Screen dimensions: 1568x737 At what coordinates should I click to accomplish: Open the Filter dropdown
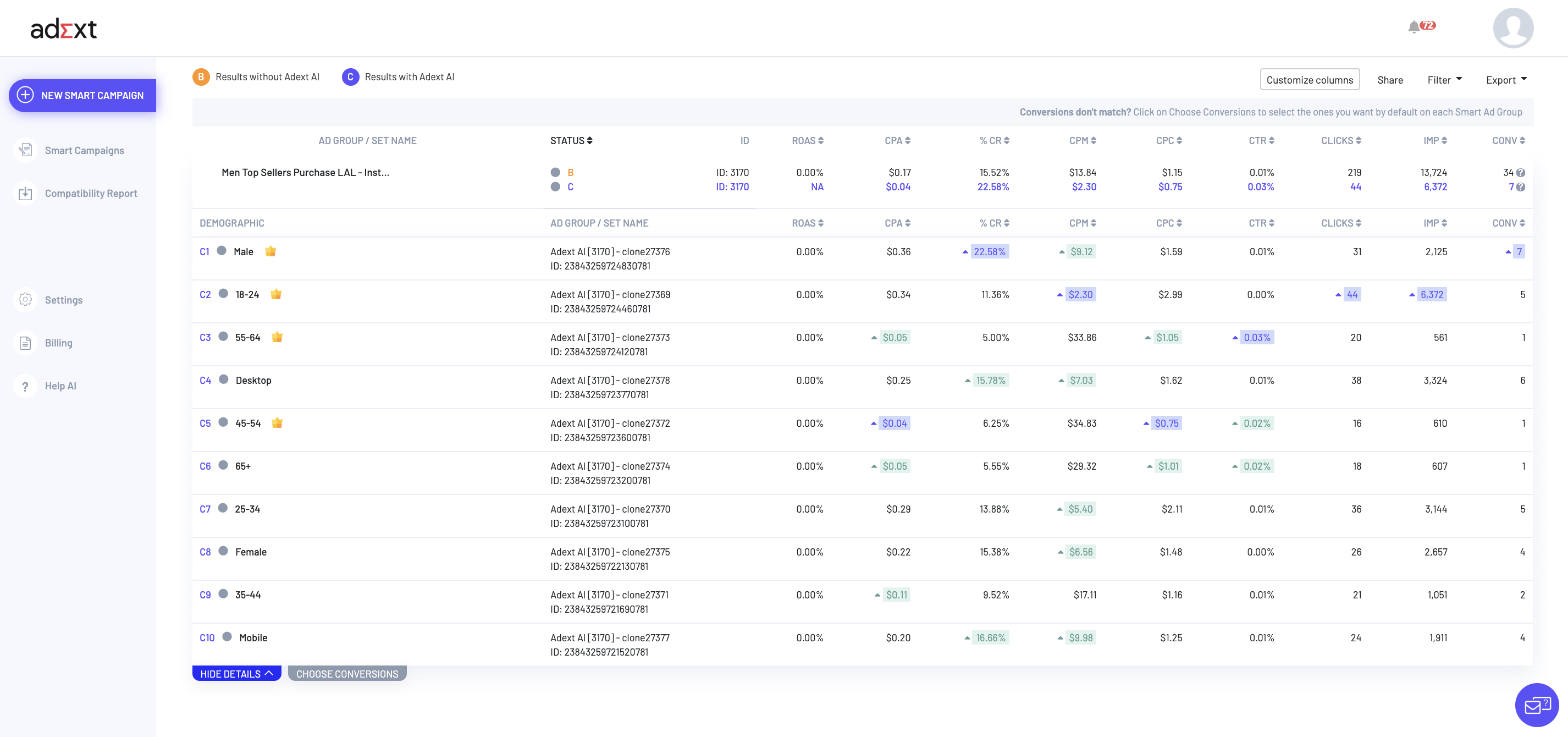point(1444,80)
